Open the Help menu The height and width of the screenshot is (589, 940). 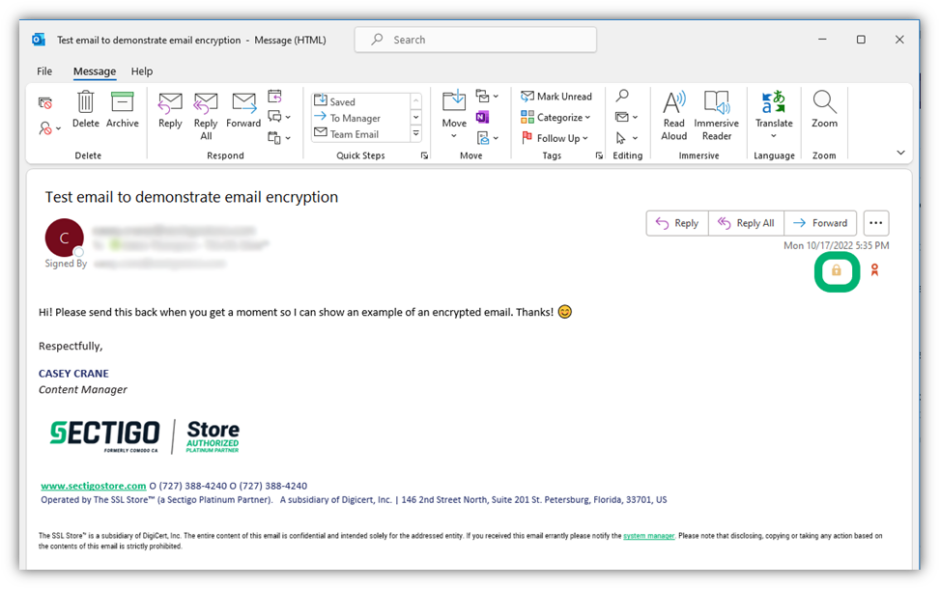pyautogui.click(x=141, y=71)
